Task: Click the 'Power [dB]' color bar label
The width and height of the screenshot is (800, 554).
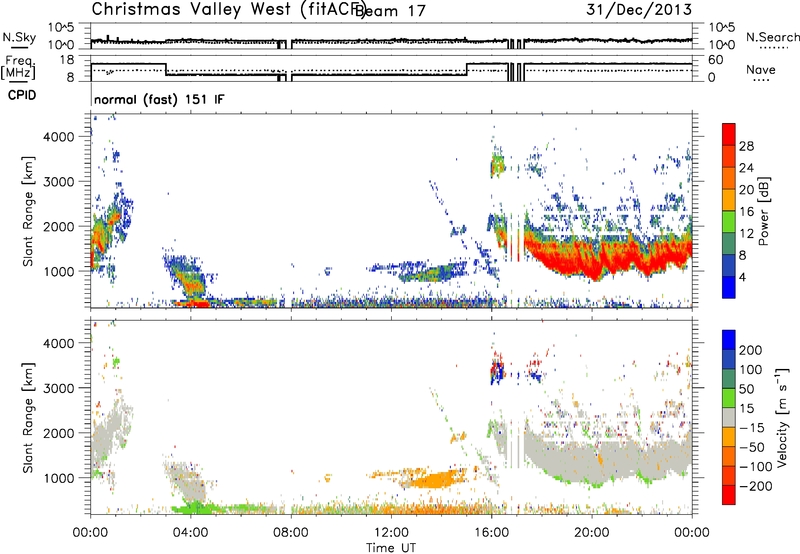Action: pos(763,211)
